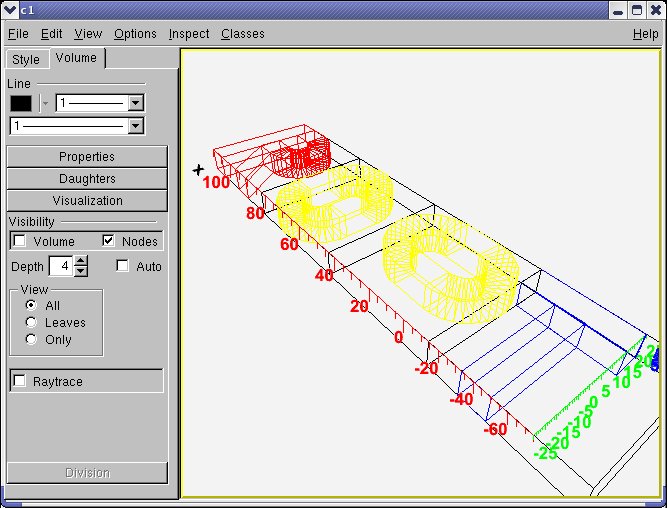
Task: Expand the line style dropdown below swatch
Action: pos(137,126)
